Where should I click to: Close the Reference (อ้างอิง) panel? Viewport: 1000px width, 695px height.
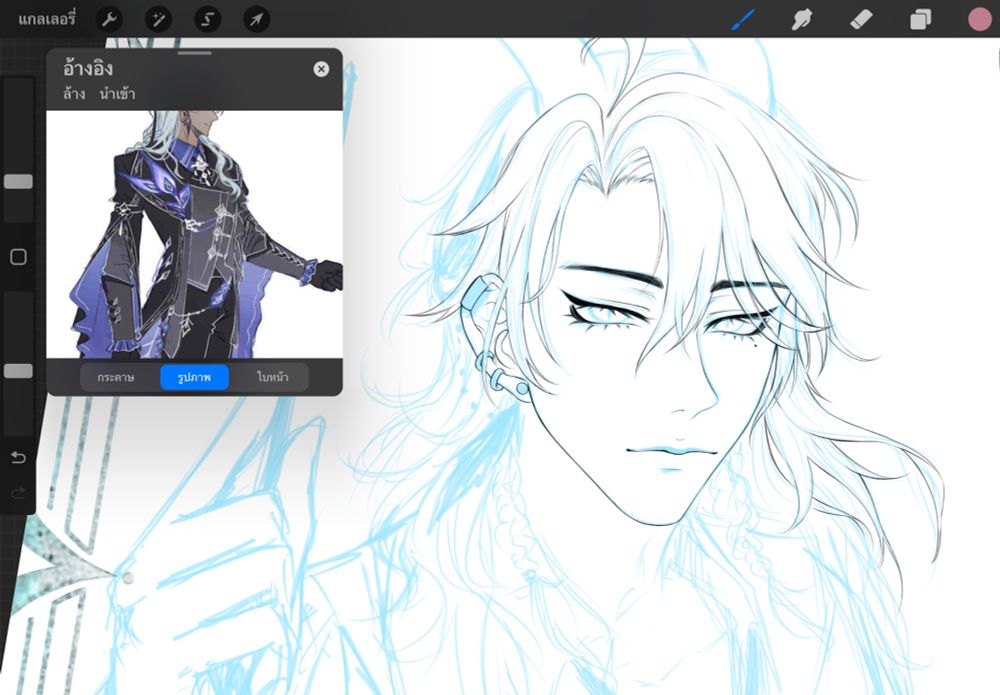pos(321,69)
